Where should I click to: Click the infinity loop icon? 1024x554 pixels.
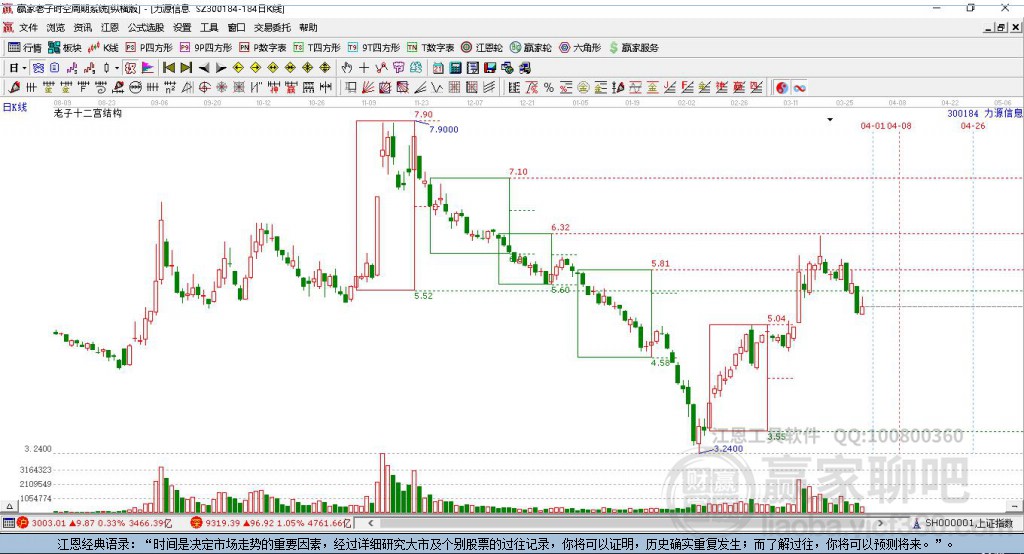point(799,88)
